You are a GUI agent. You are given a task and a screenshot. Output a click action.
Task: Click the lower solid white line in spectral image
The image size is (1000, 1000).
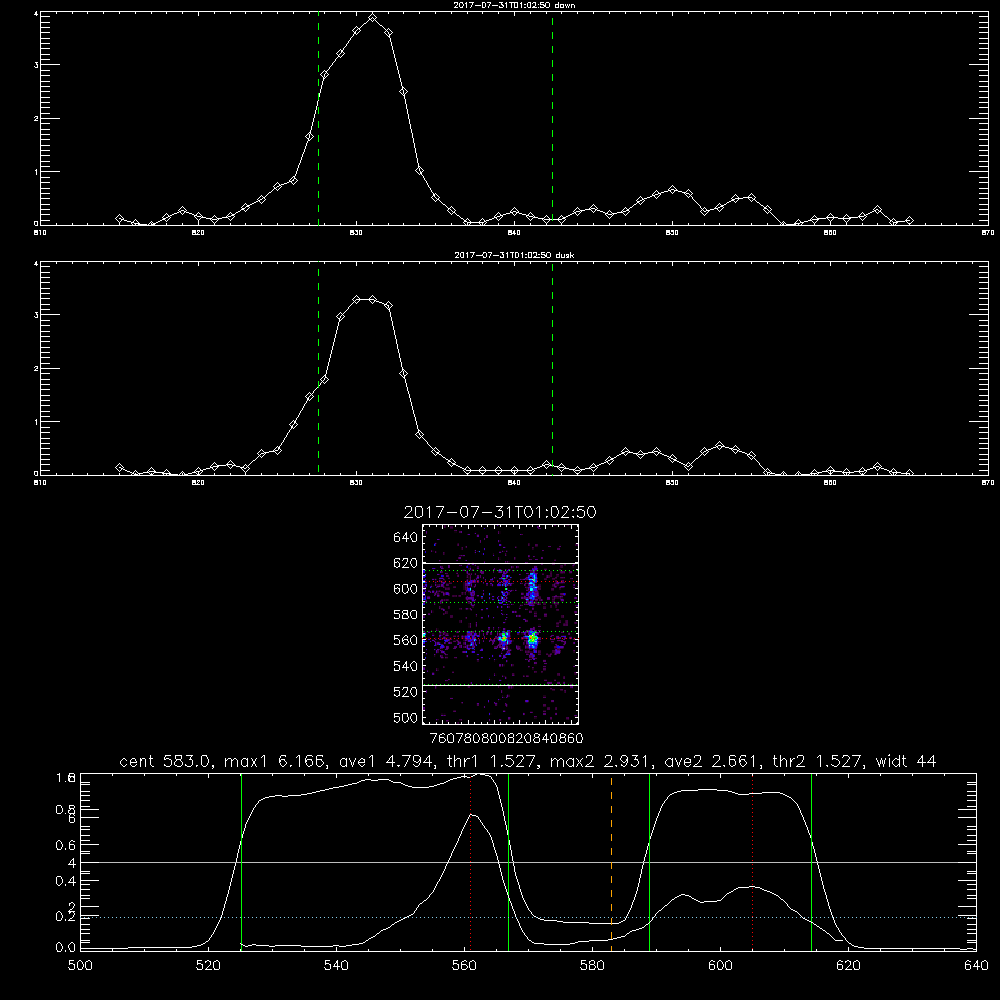coord(500,685)
